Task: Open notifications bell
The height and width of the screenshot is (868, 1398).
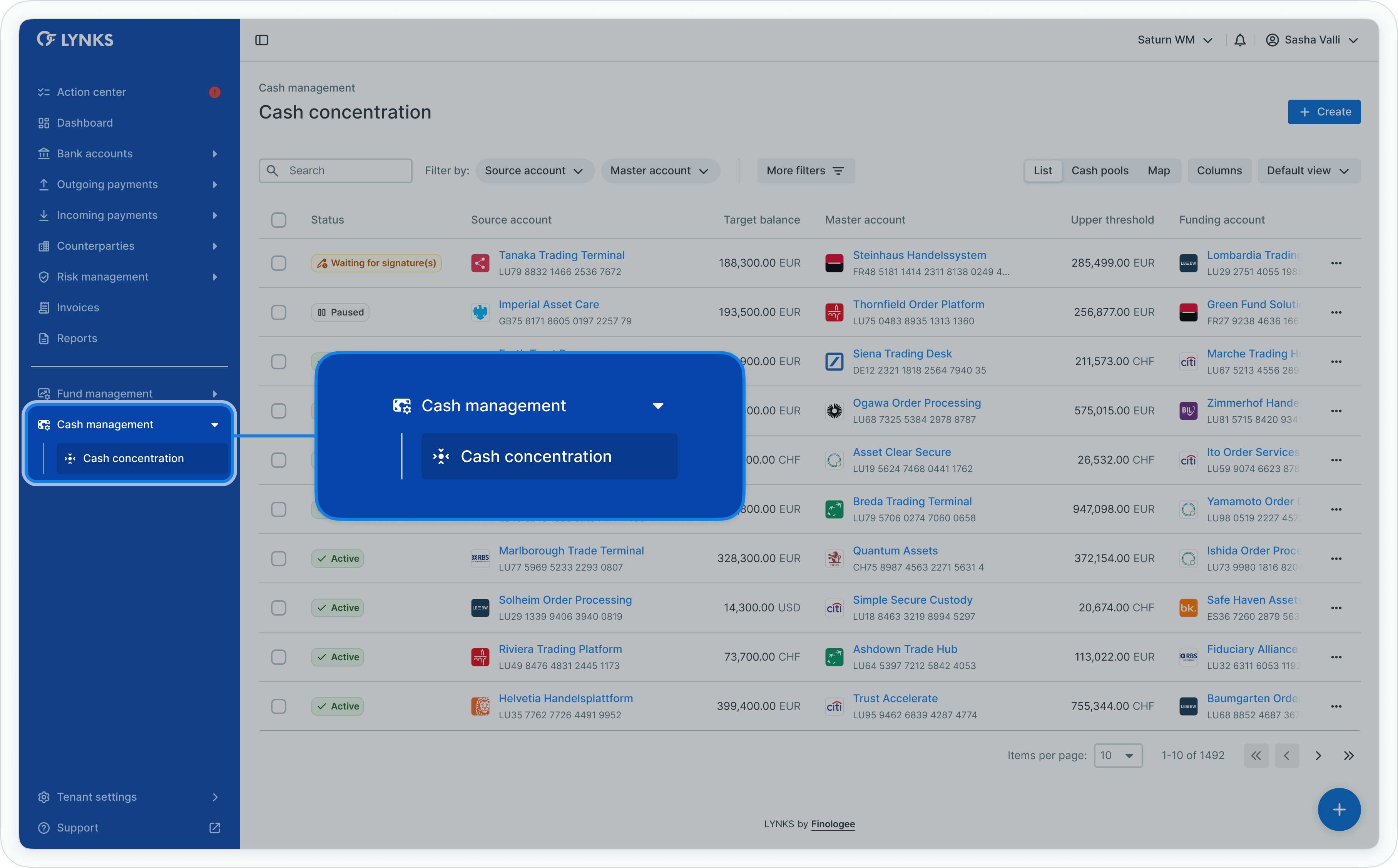Action: click(x=1239, y=40)
